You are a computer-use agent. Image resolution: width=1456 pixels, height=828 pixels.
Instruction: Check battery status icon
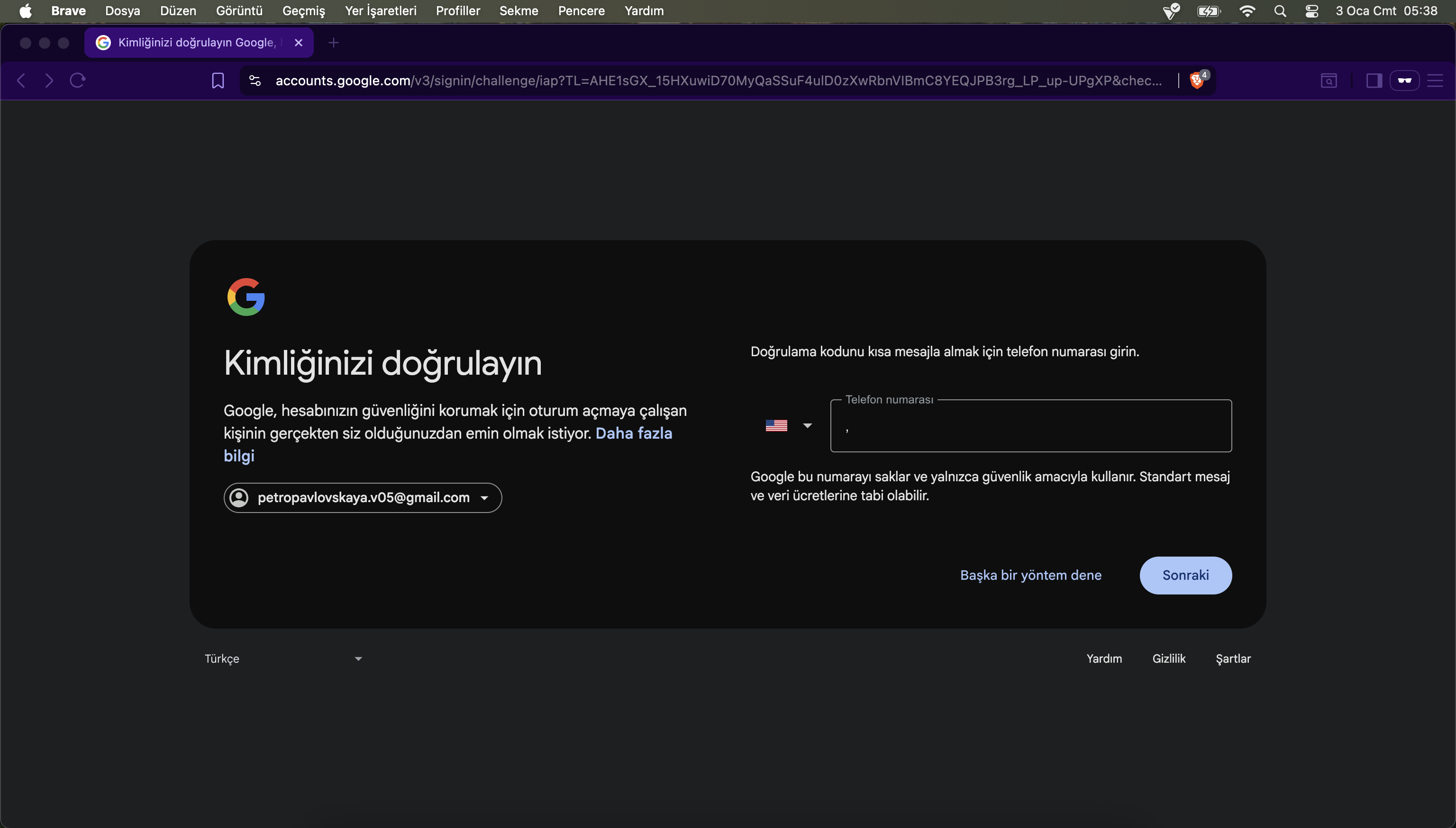(x=1209, y=11)
